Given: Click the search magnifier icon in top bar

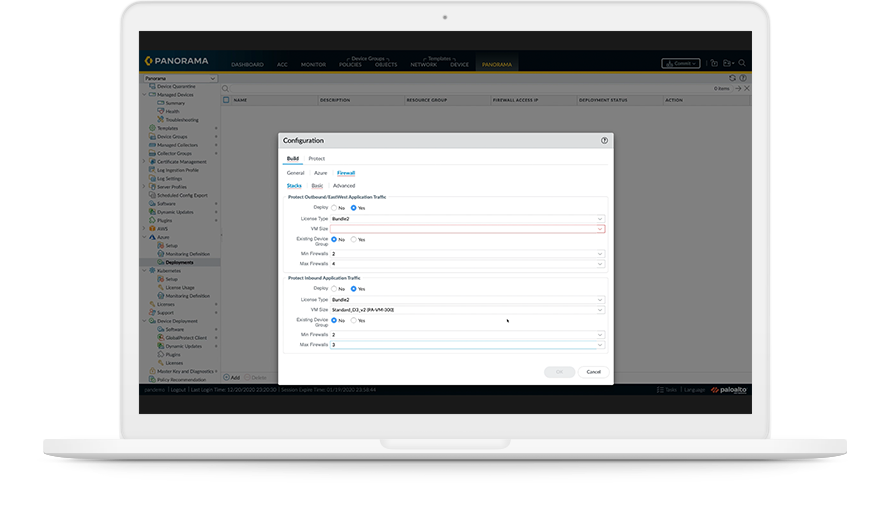Looking at the screenshot, I should [742, 63].
